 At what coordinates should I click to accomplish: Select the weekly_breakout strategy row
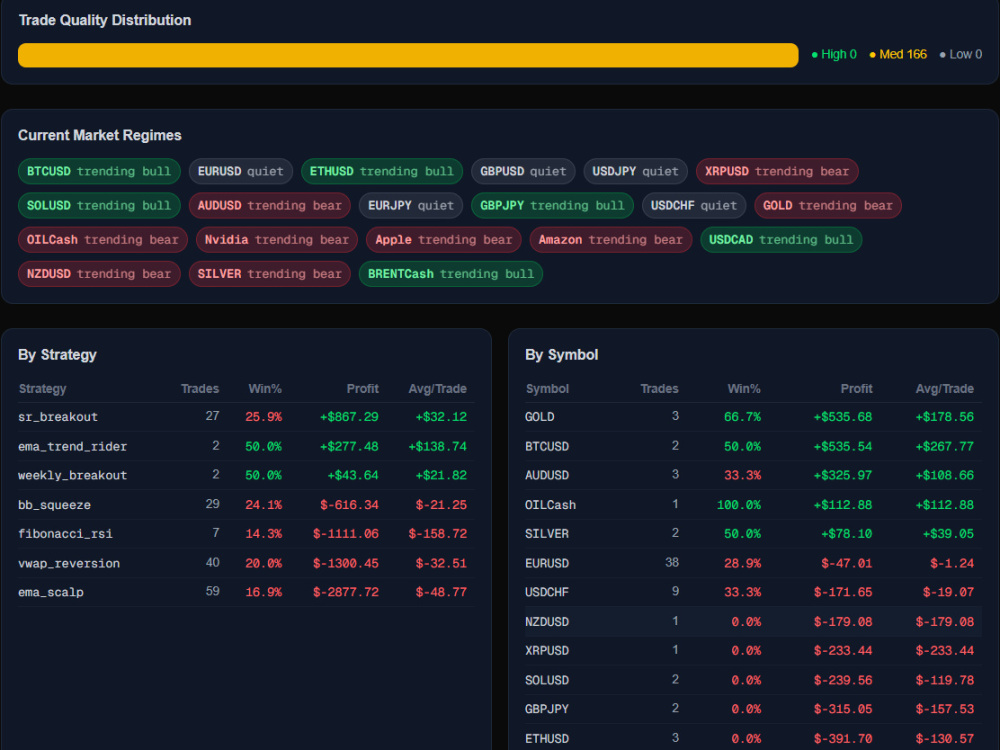(x=246, y=475)
